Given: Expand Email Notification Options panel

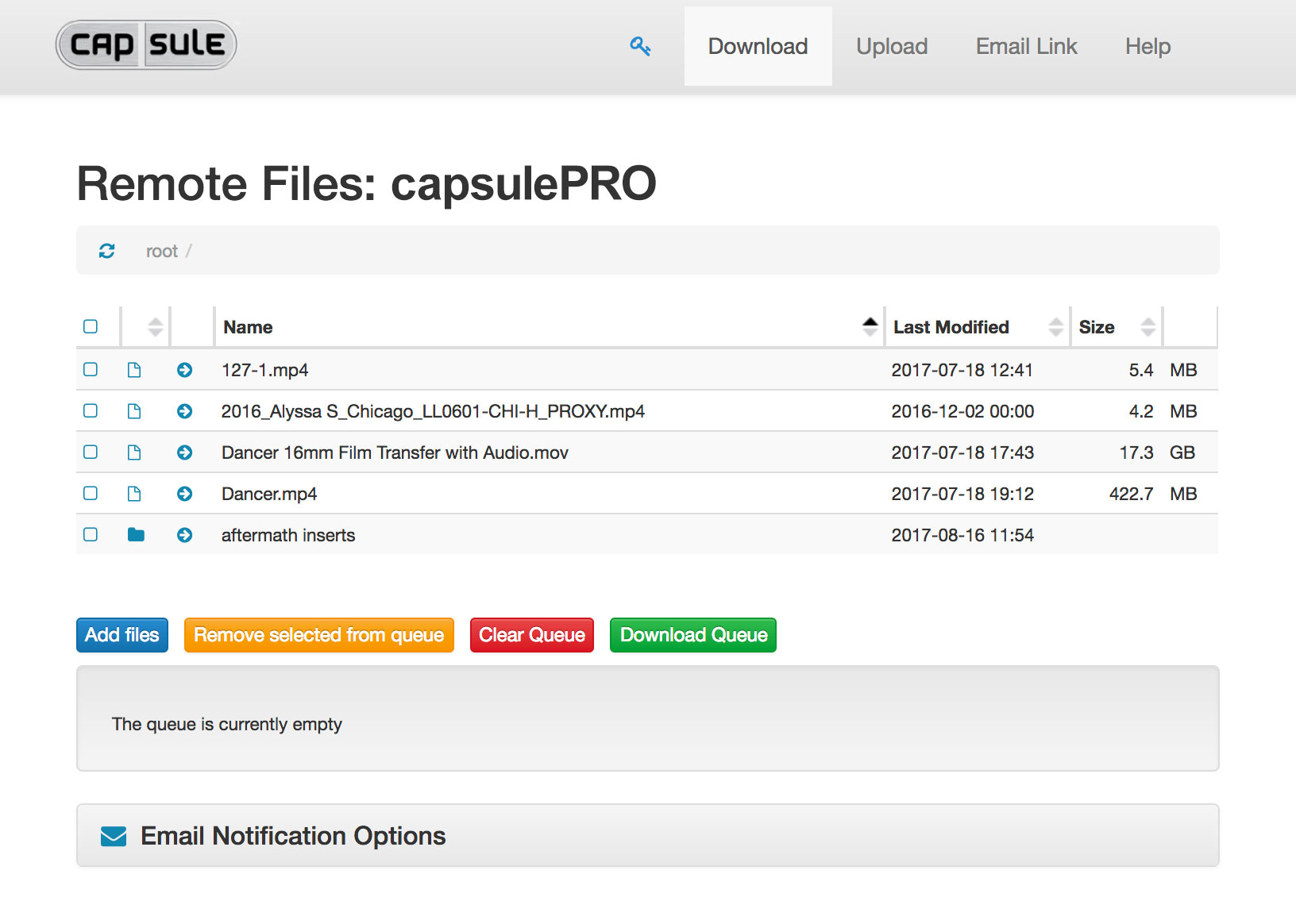Looking at the screenshot, I should [648, 836].
